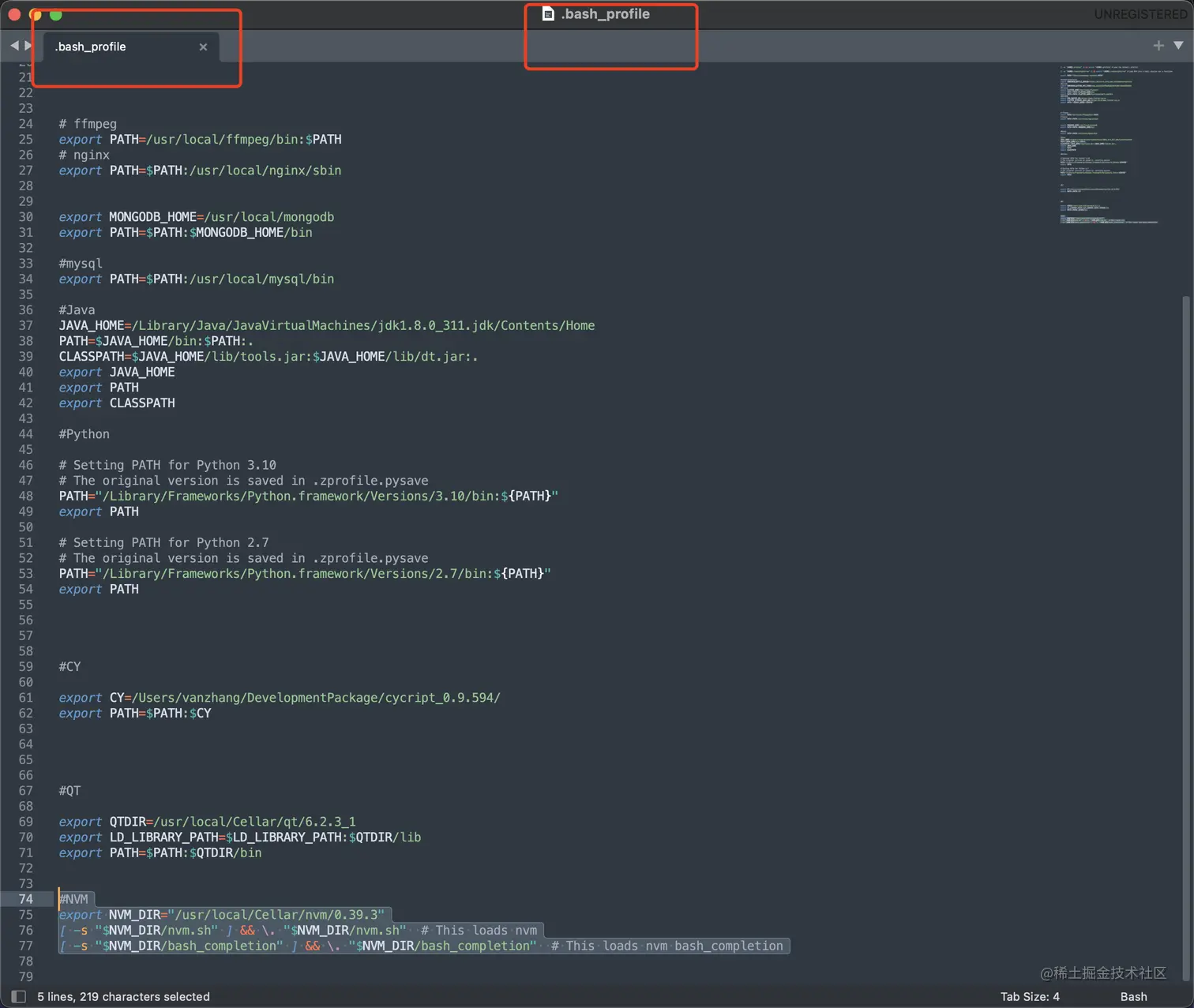Click the ffmpeg PATH export line
Image resolution: width=1194 pixels, height=1008 pixels.
tap(201, 140)
